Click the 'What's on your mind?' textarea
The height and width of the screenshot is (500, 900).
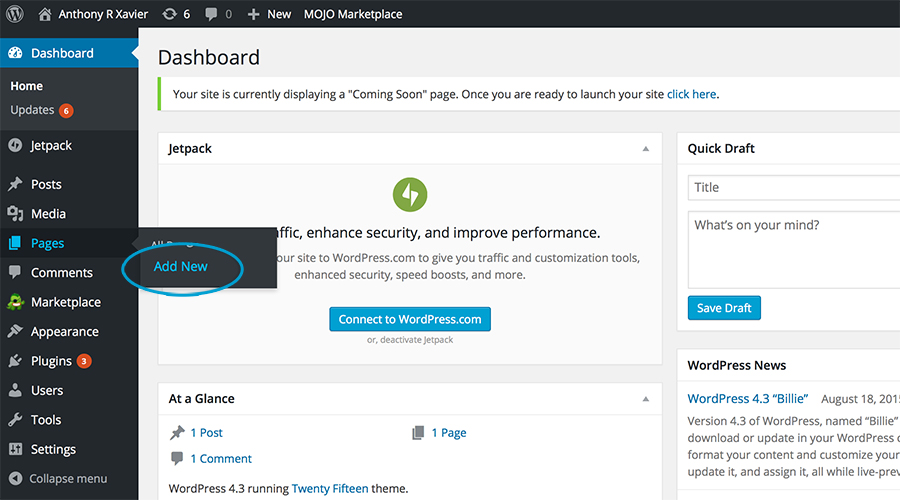click(x=794, y=249)
